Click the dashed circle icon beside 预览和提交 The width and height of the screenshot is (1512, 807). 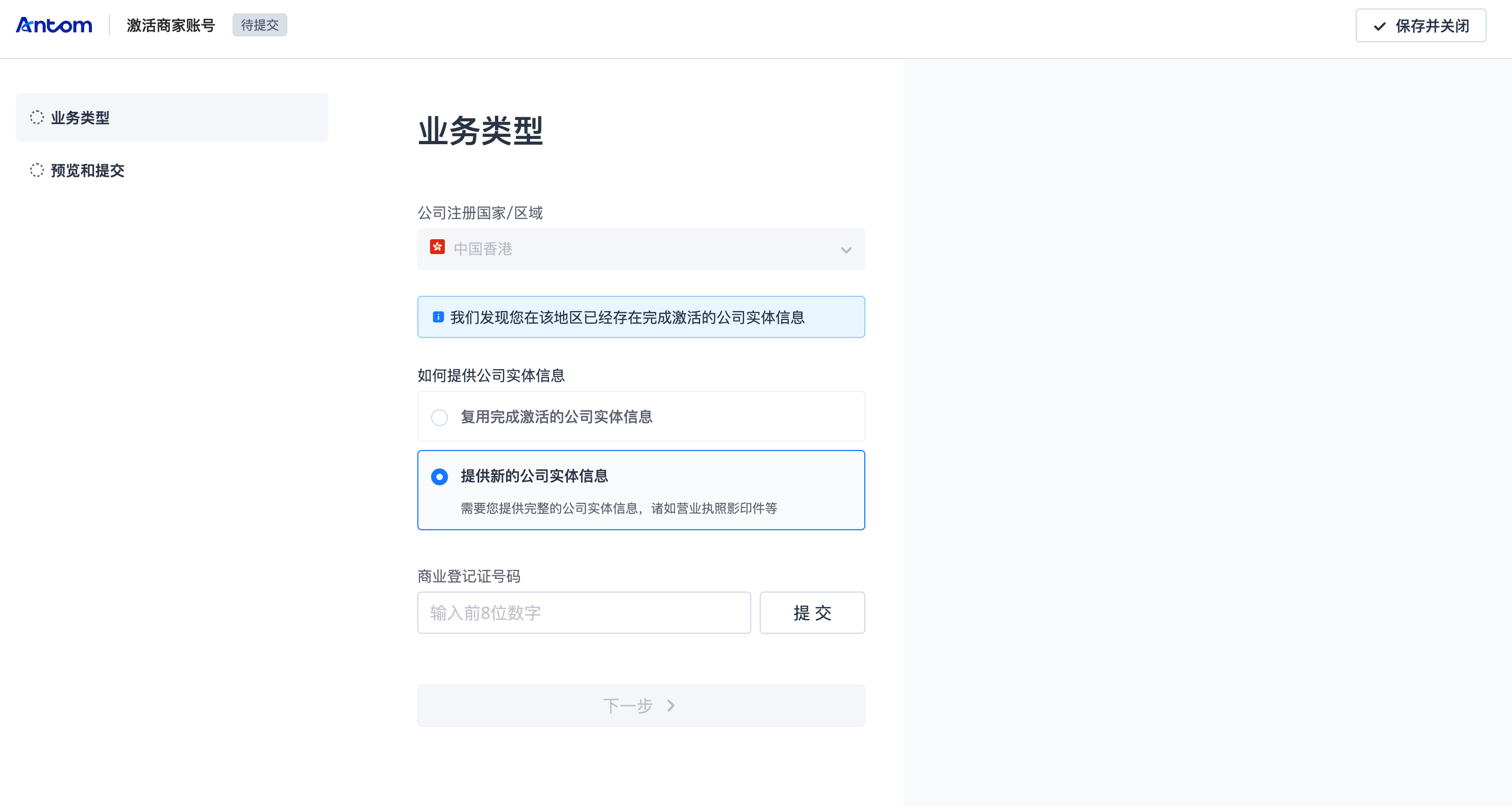37,170
